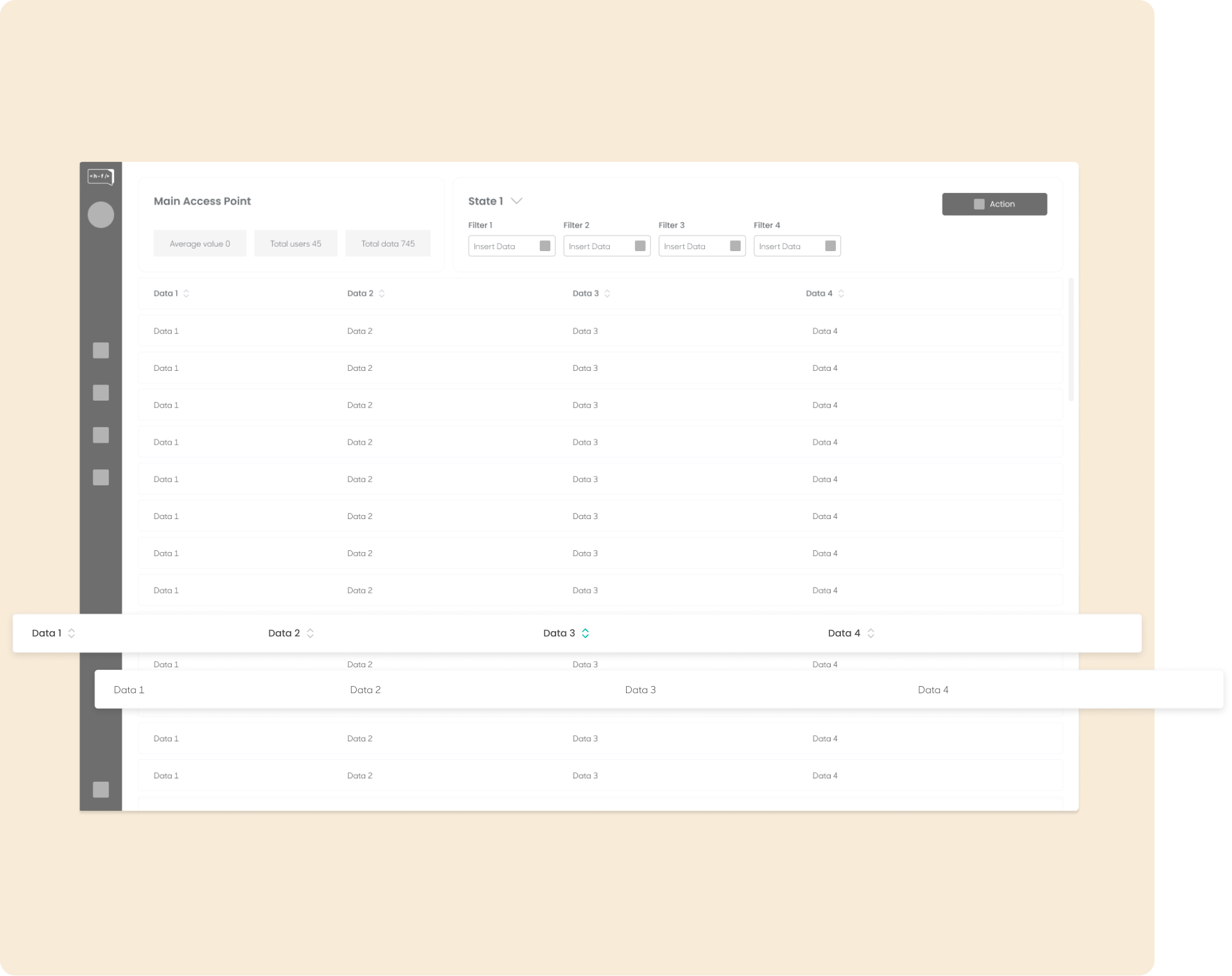
Task: Click the Average value 0 chip
Action: [200, 244]
